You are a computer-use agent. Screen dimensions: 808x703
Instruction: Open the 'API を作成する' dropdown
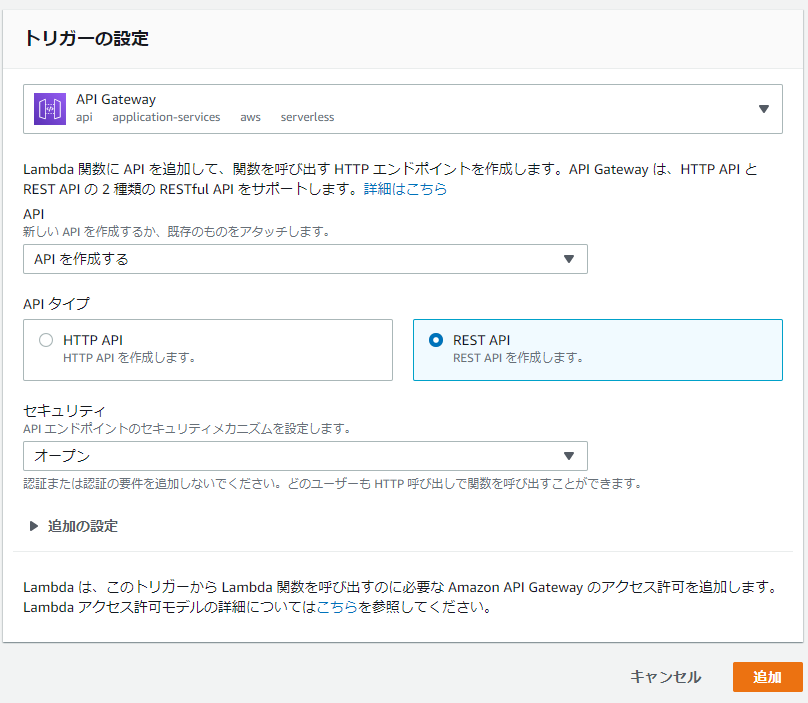[x=305, y=259]
